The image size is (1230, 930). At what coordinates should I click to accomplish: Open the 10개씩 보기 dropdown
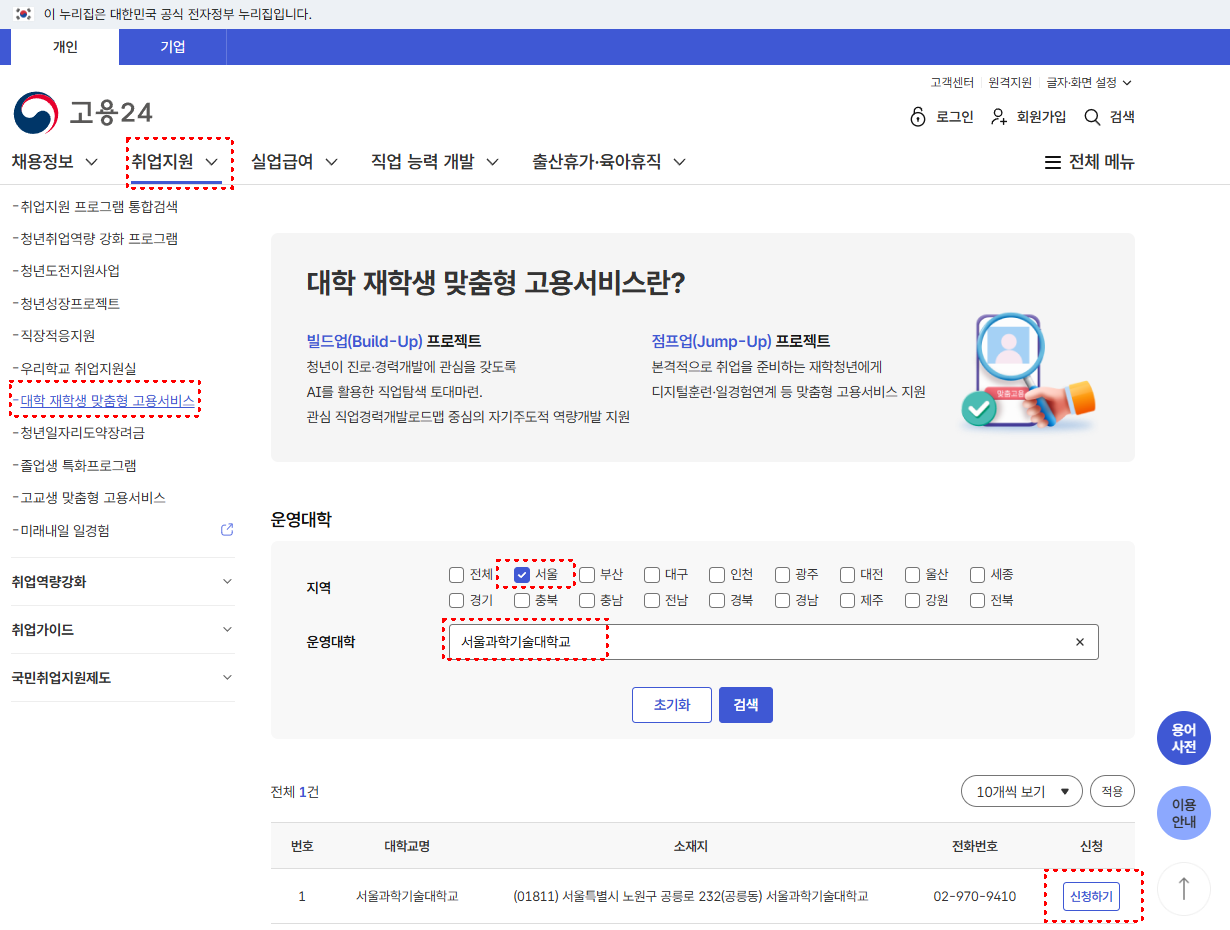click(1021, 791)
